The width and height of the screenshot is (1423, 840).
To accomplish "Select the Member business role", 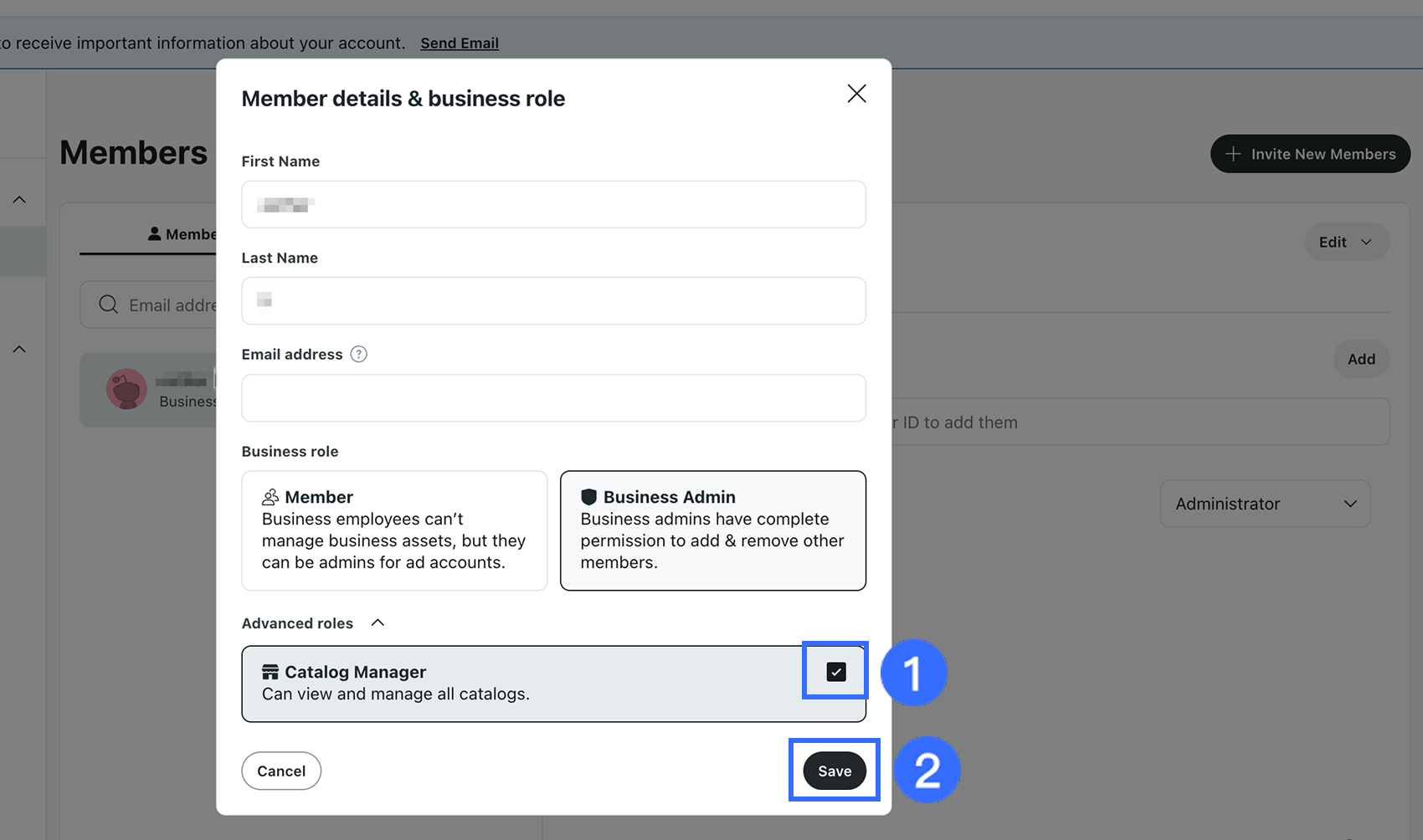I will pyautogui.click(x=394, y=530).
